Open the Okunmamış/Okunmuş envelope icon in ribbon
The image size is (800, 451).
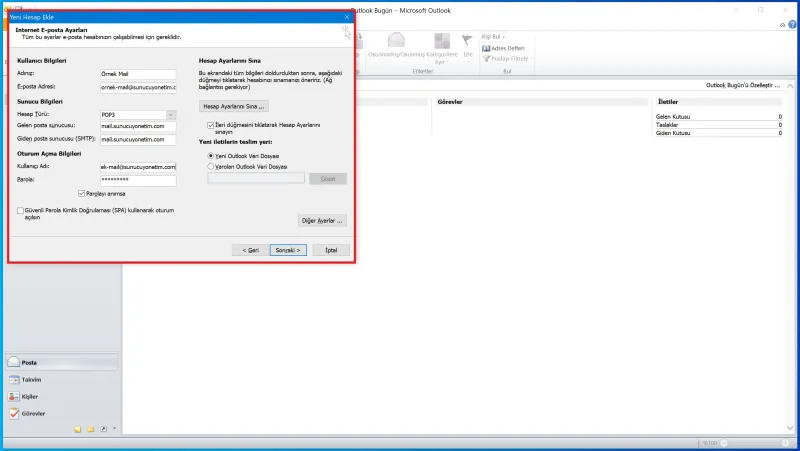[x=396, y=40]
